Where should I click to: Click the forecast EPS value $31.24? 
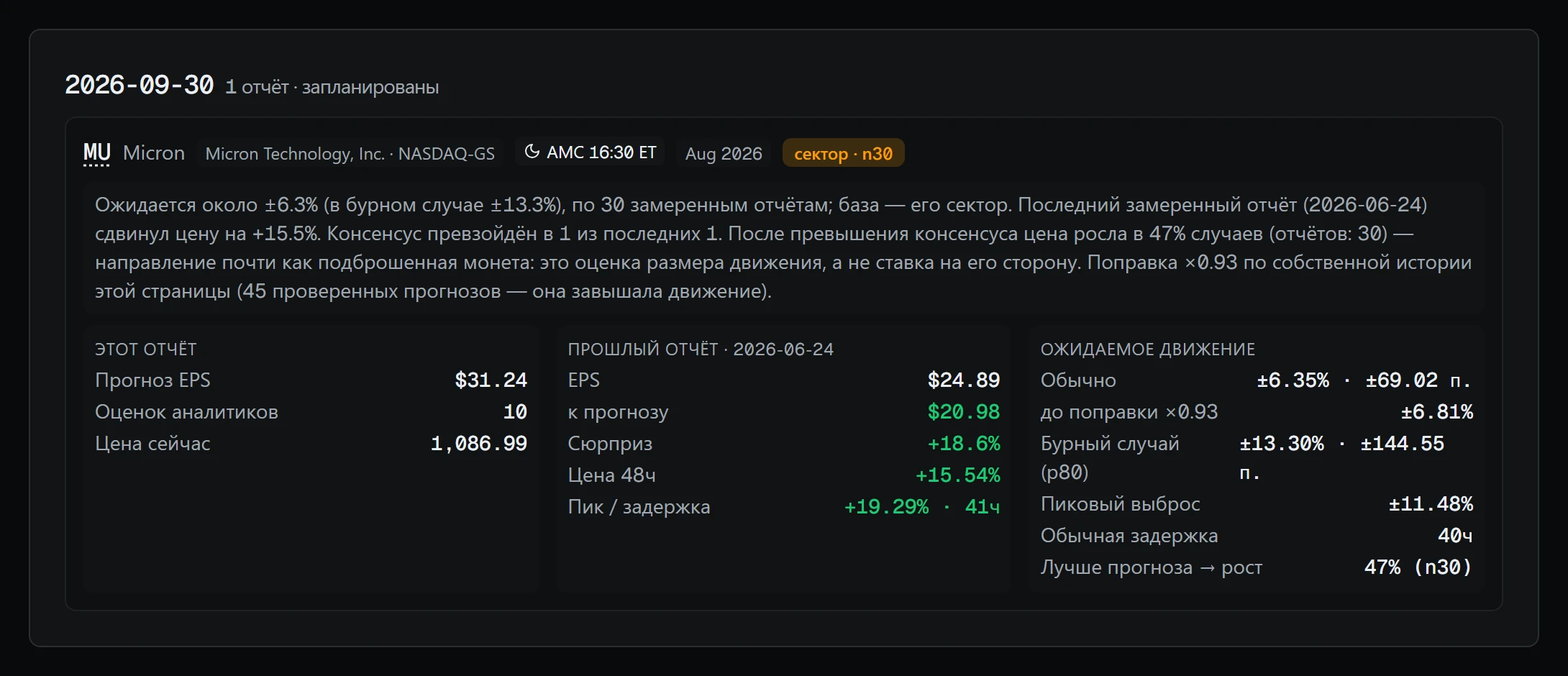tap(491, 380)
